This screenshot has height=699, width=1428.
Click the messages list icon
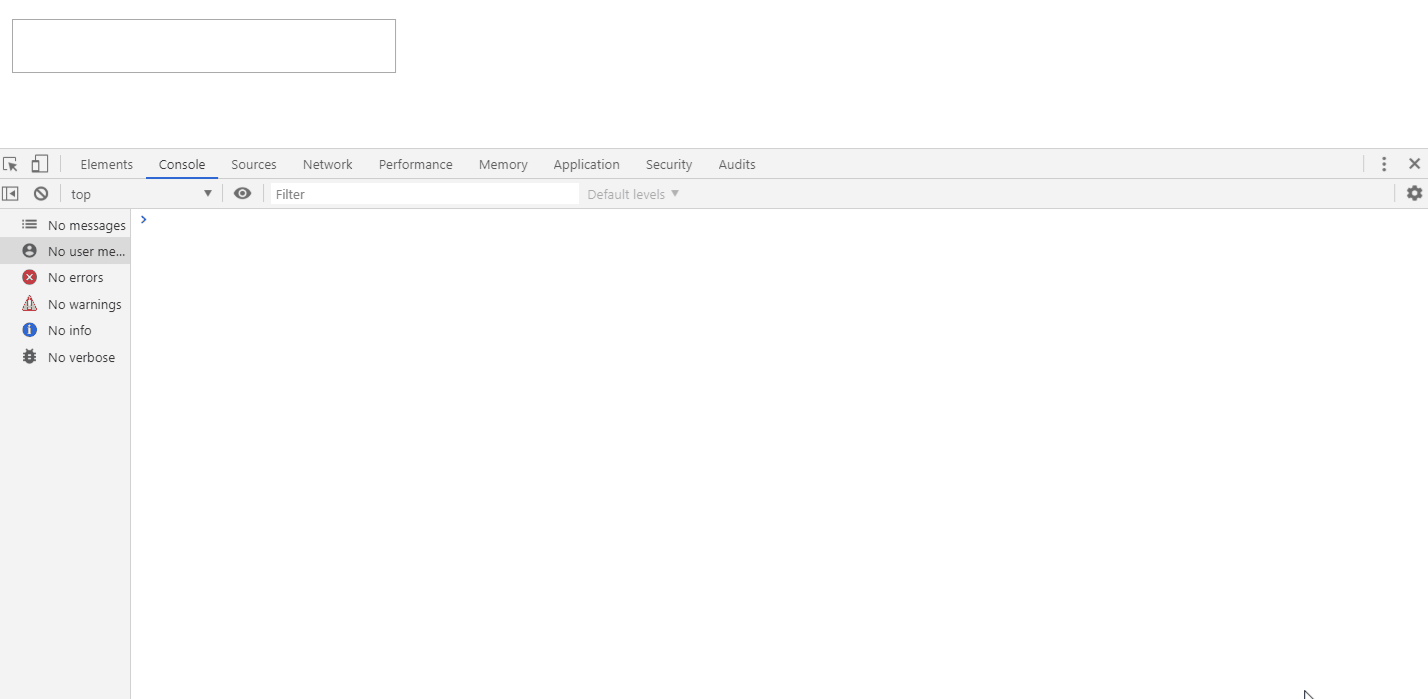[x=29, y=225]
